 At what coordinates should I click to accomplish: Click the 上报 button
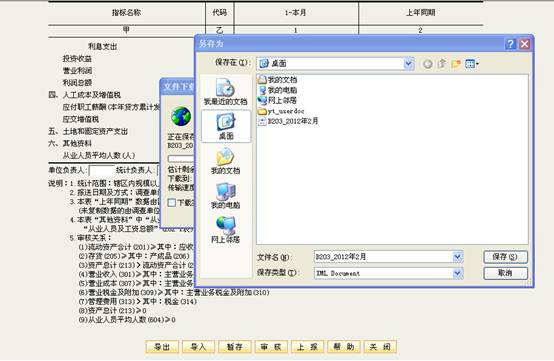[x=307, y=347]
